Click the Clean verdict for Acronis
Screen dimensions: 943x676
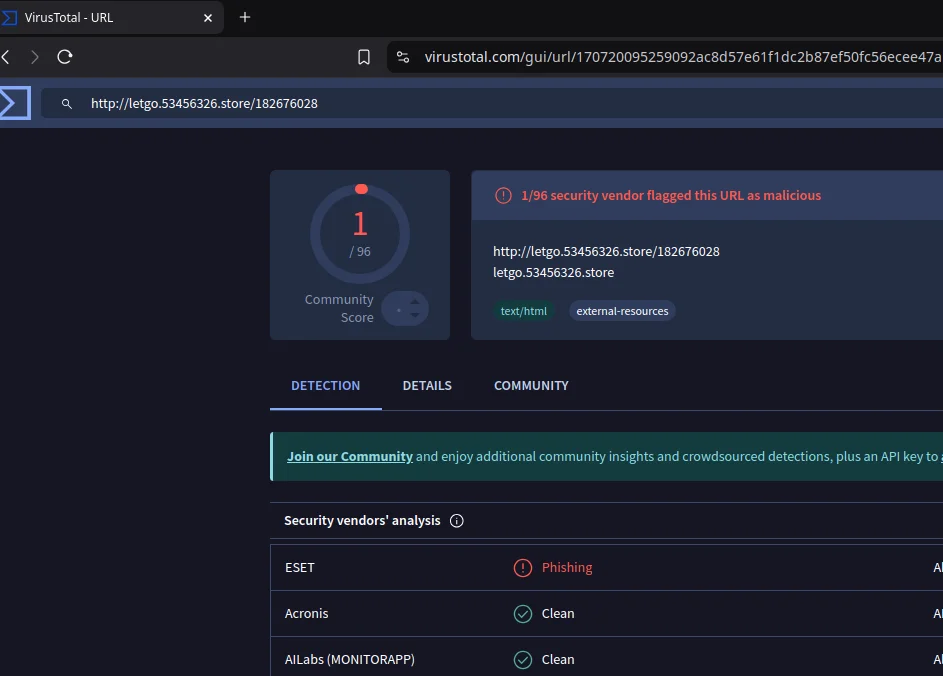pos(558,613)
